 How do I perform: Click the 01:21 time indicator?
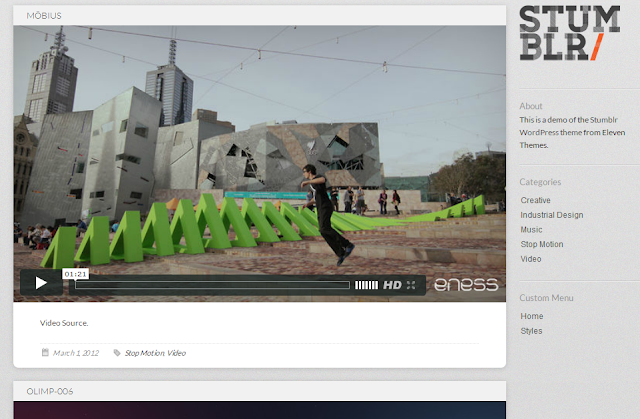[x=76, y=274]
